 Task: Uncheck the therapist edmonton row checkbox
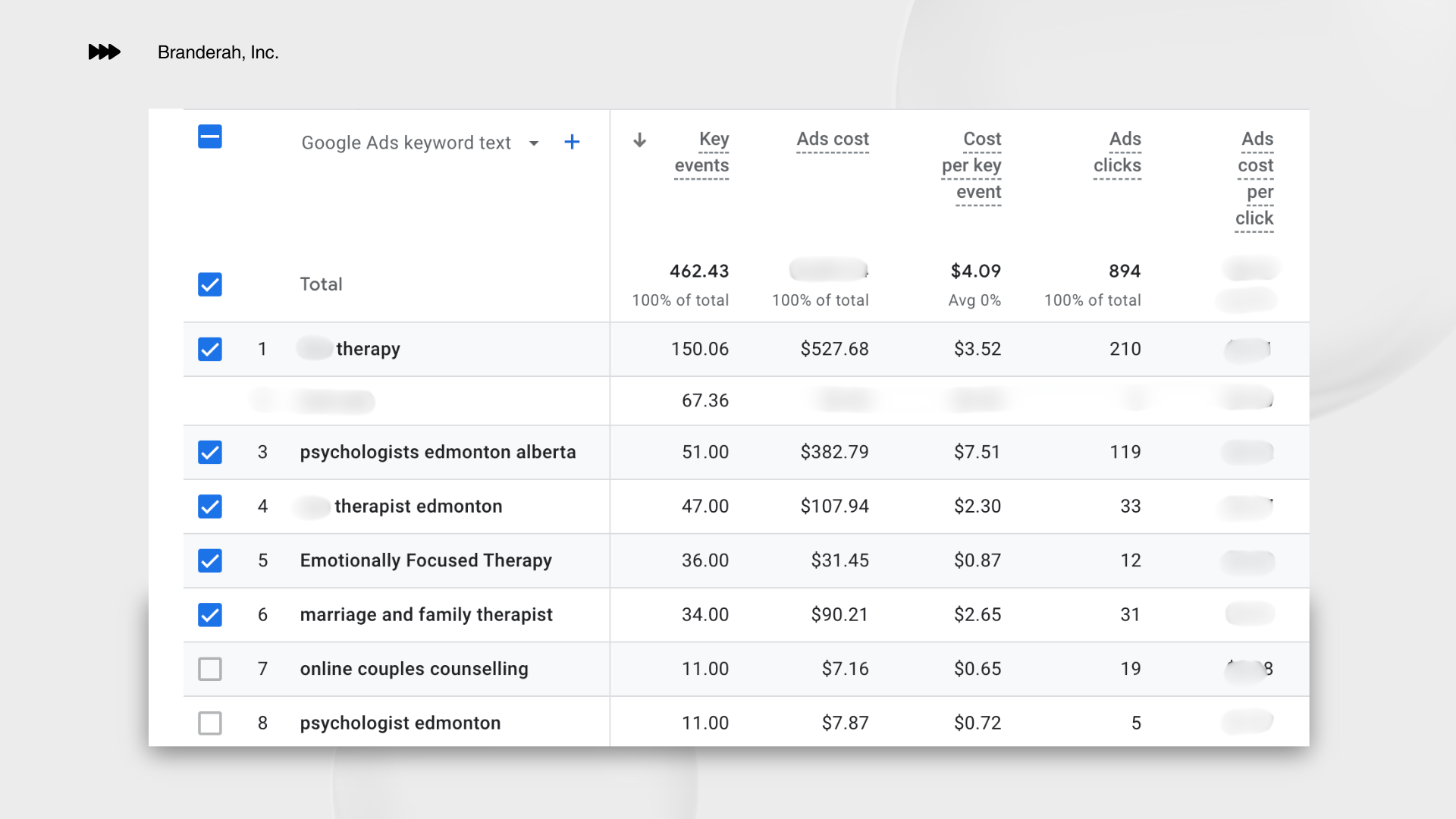coord(210,506)
